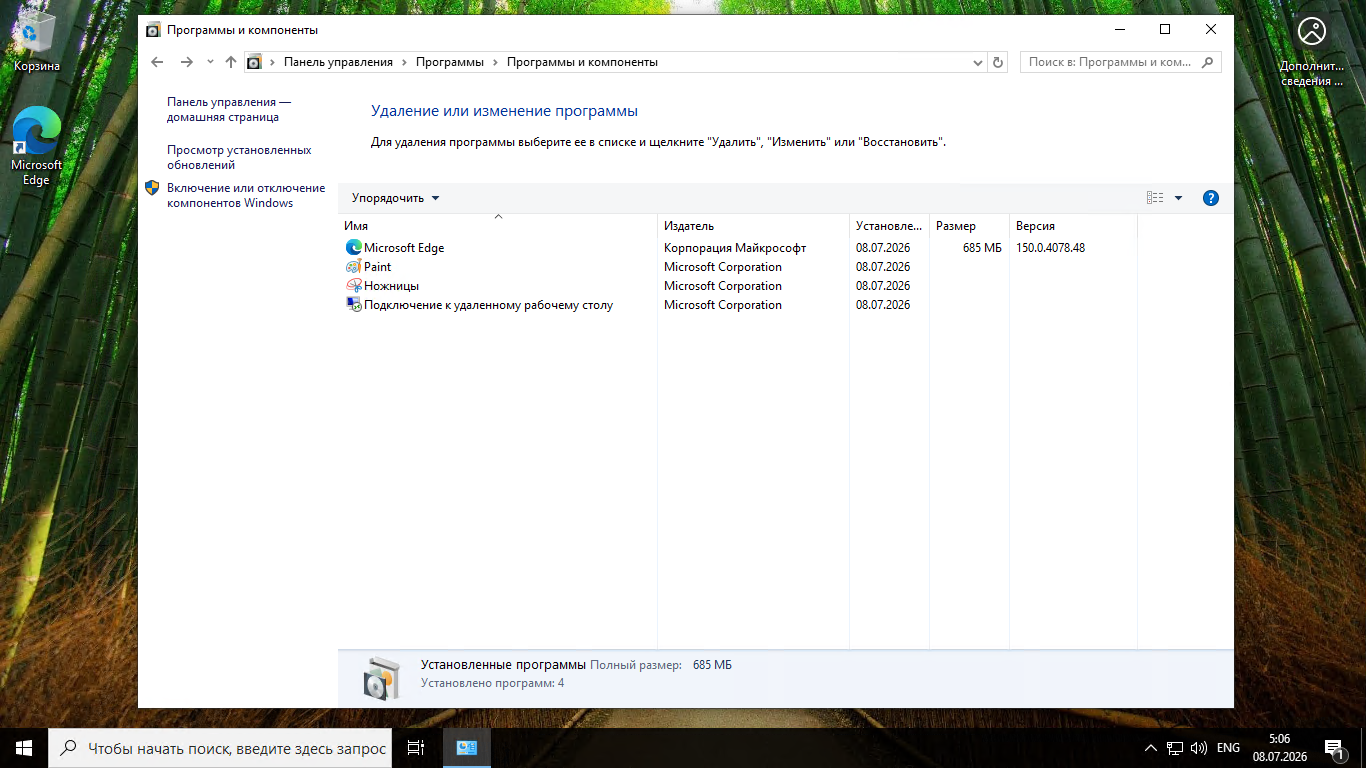The height and width of the screenshot is (768, 1366).
Task: Click the Дополнит. сведения desktop icon
Action: pos(1312,52)
